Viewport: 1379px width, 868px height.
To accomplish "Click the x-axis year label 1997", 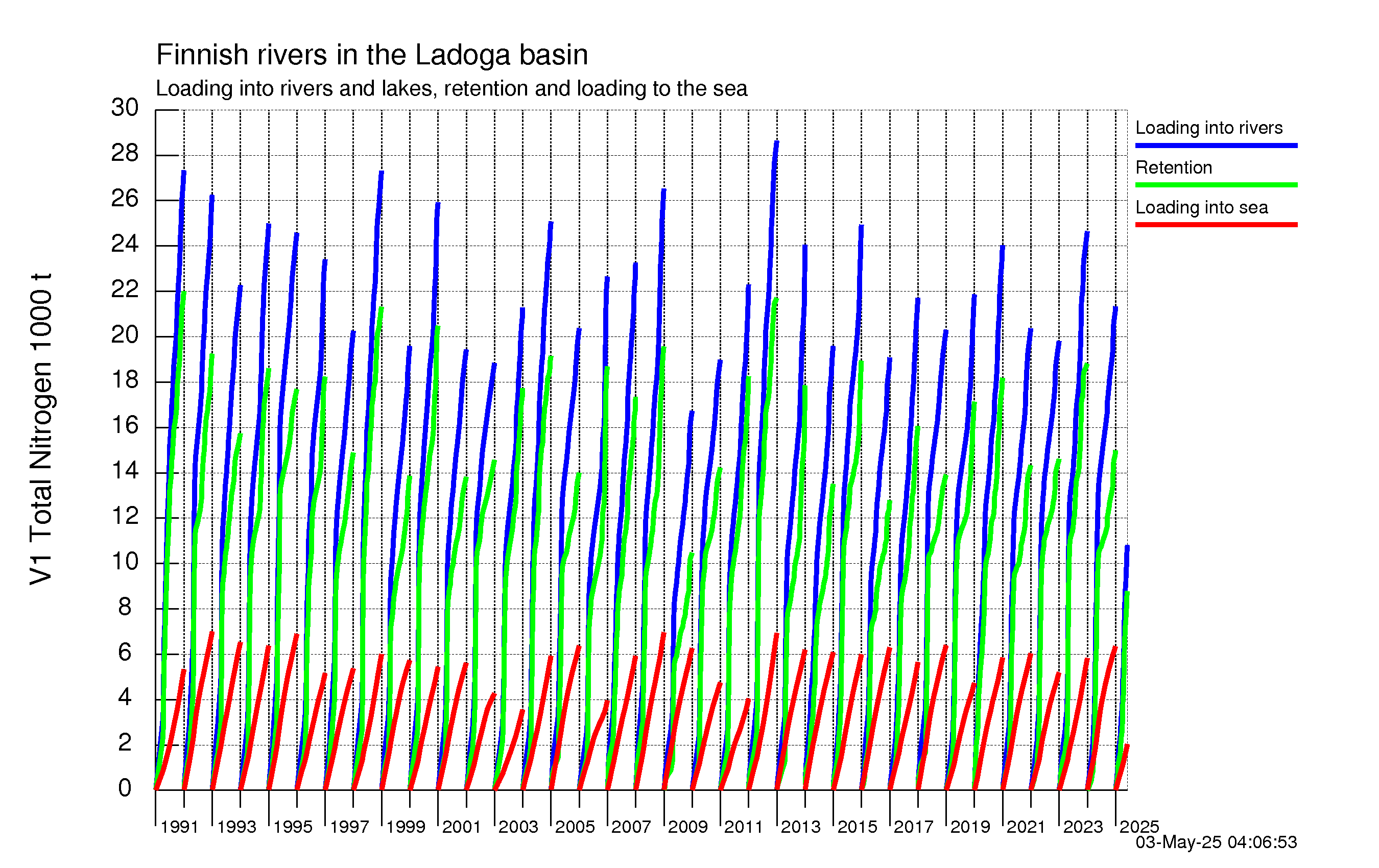I will [349, 827].
